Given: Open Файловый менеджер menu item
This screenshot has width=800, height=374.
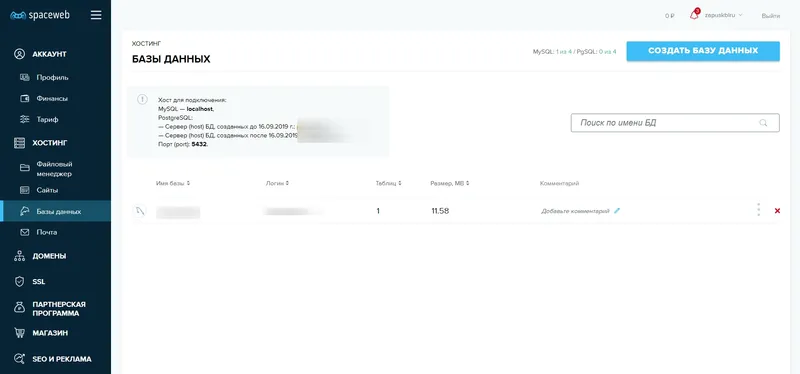Looking at the screenshot, I should point(54,169).
